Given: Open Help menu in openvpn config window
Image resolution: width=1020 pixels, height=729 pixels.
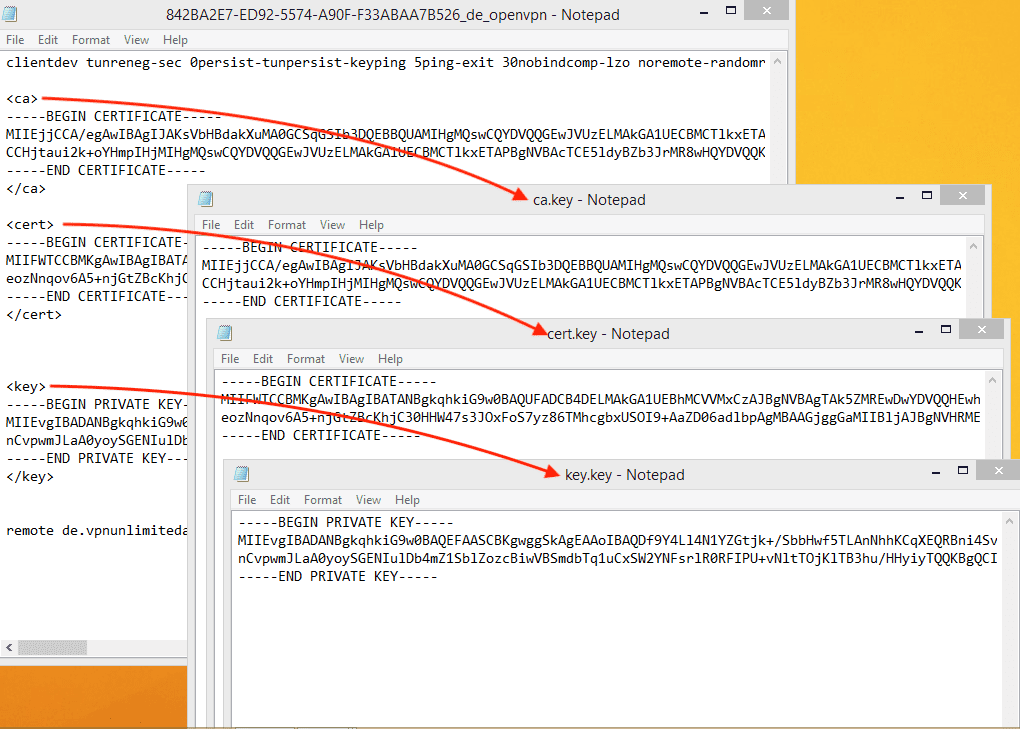Looking at the screenshot, I should pos(175,40).
